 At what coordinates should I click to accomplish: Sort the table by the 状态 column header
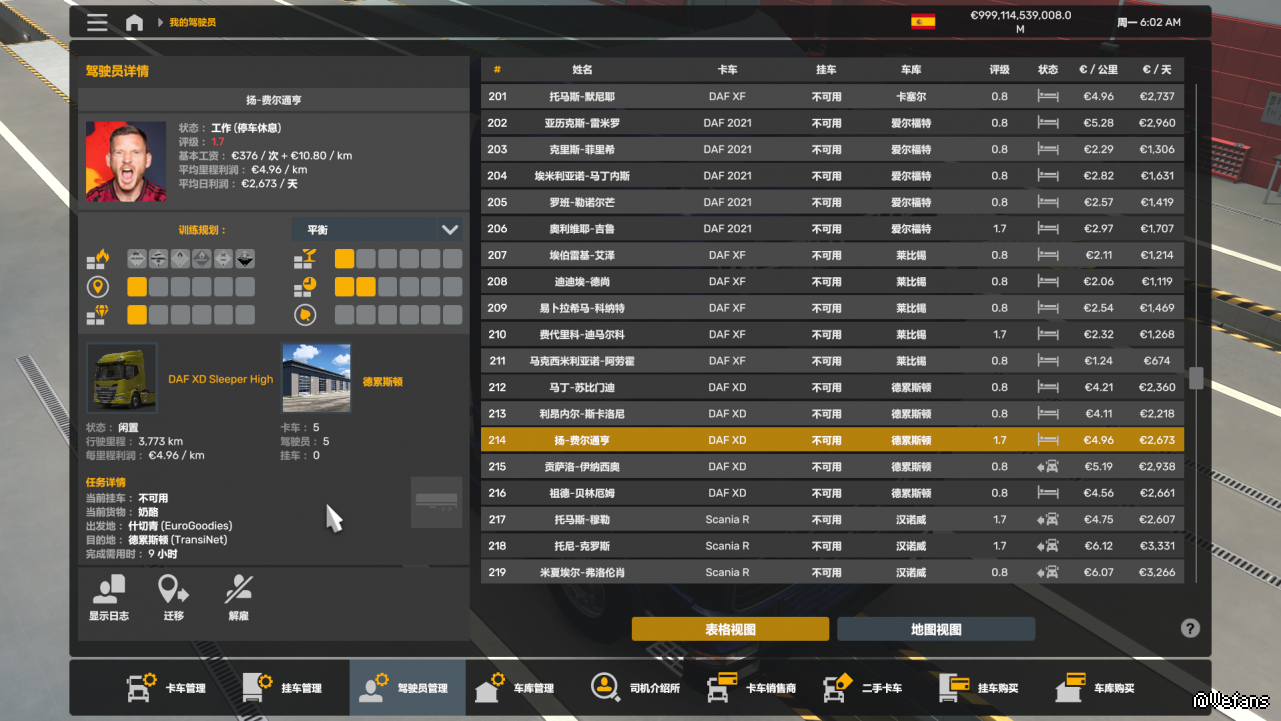[x=1048, y=70]
